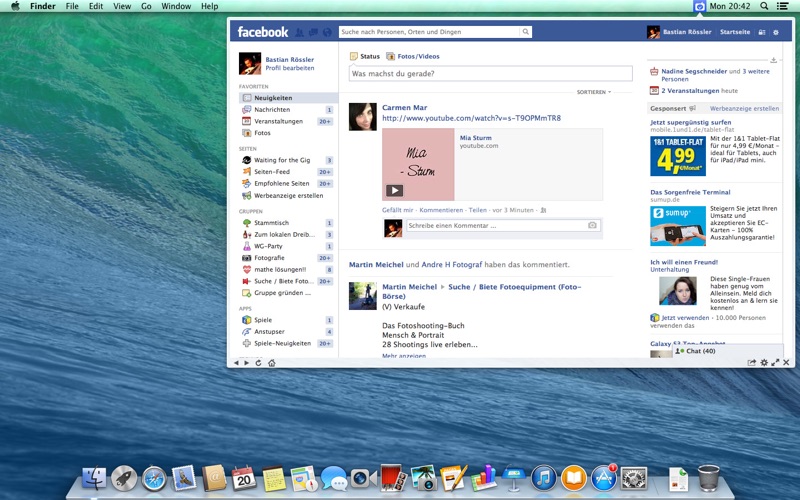Click the Startseite link
This screenshot has height=500, width=800.
pos(735,32)
